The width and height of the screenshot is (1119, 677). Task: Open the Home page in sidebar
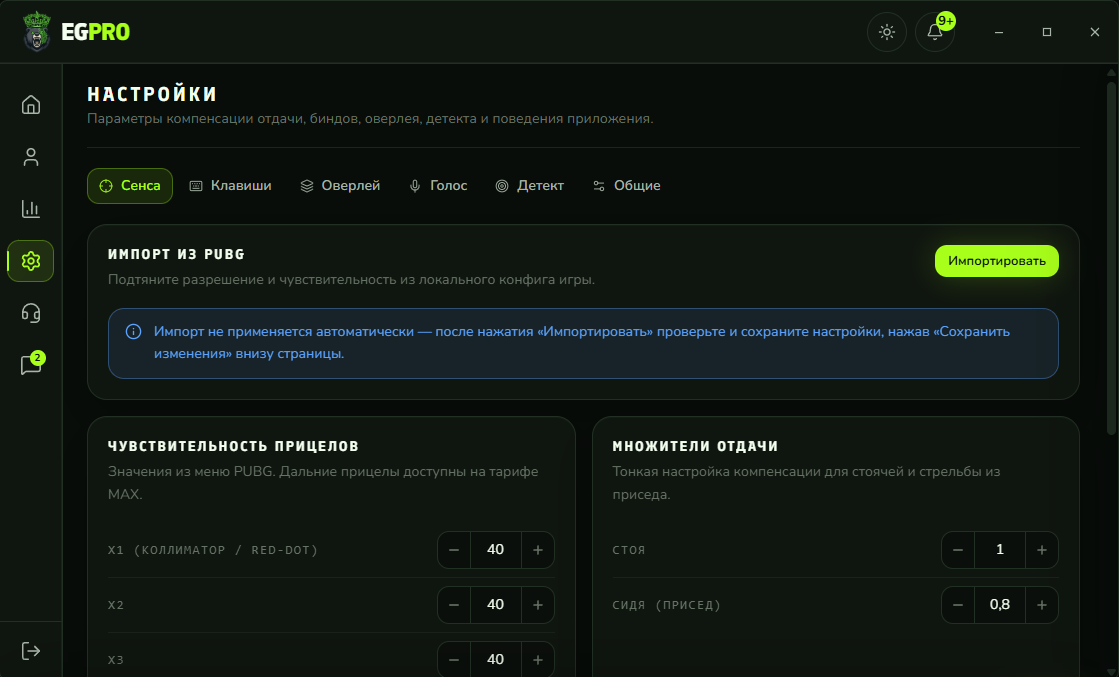tap(31, 105)
